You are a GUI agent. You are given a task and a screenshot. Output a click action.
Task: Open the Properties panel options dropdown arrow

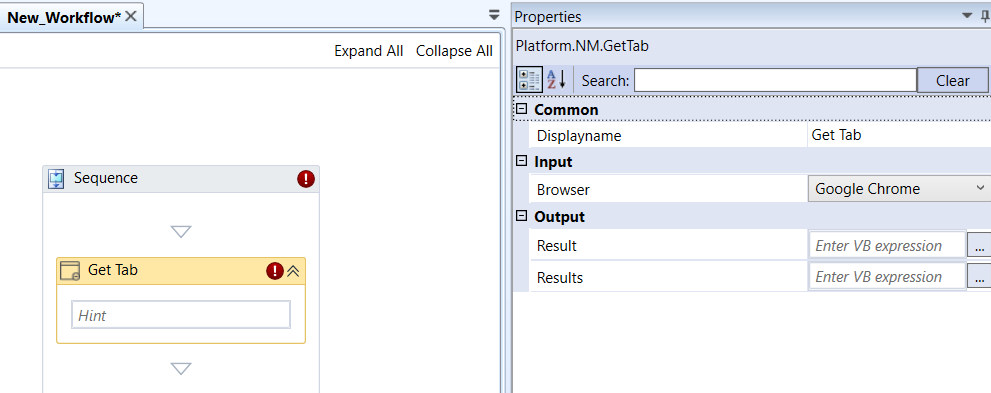(967, 16)
